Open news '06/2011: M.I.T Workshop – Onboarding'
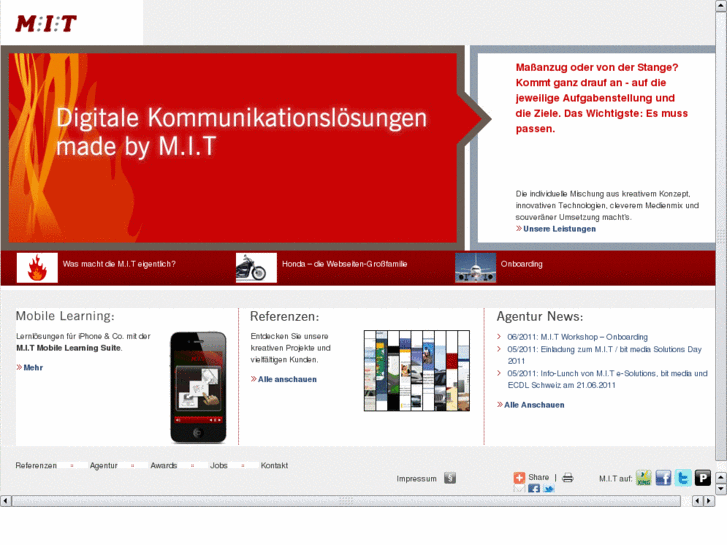 [x=577, y=337]
